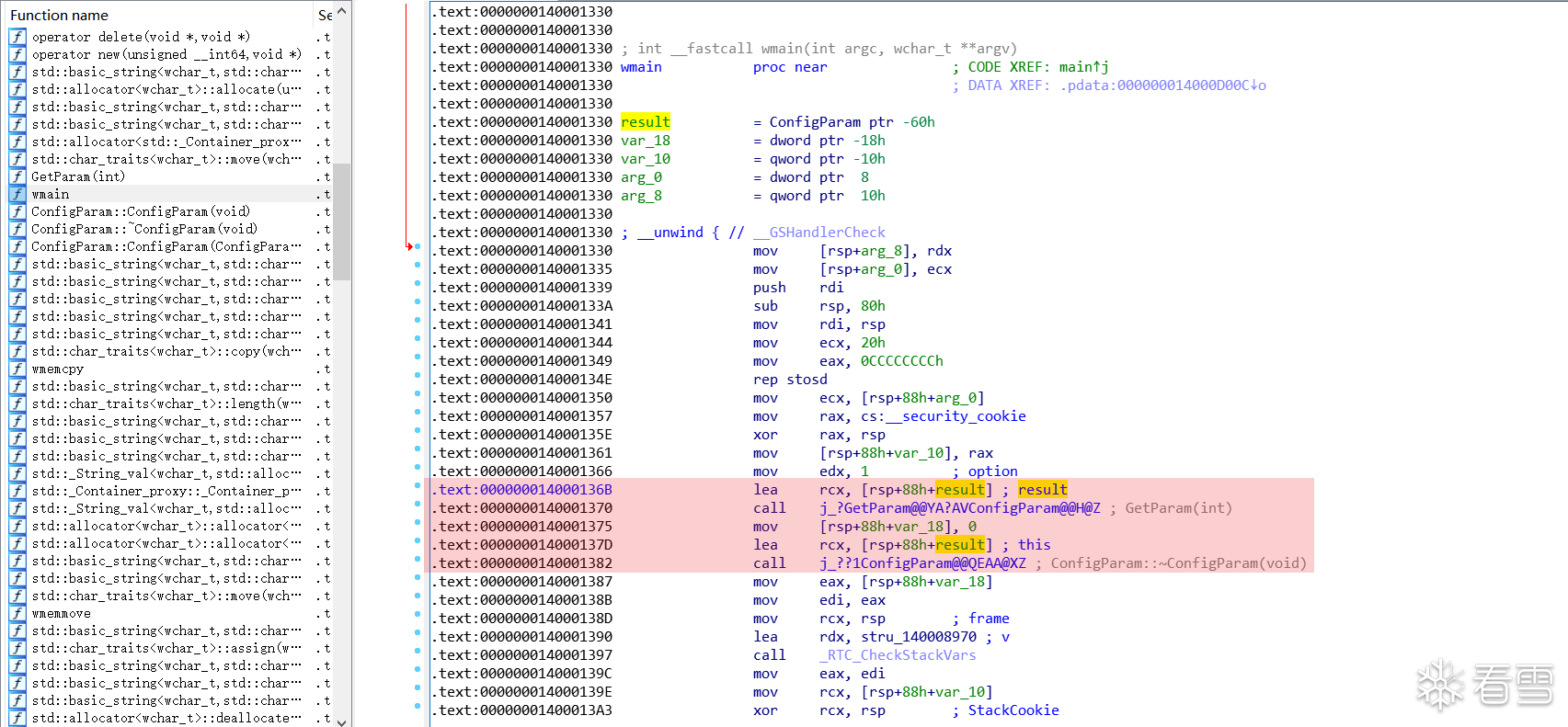
Task: Click the icon beside std::_Container_proxy::_Container_p
Action: [17, 491]
